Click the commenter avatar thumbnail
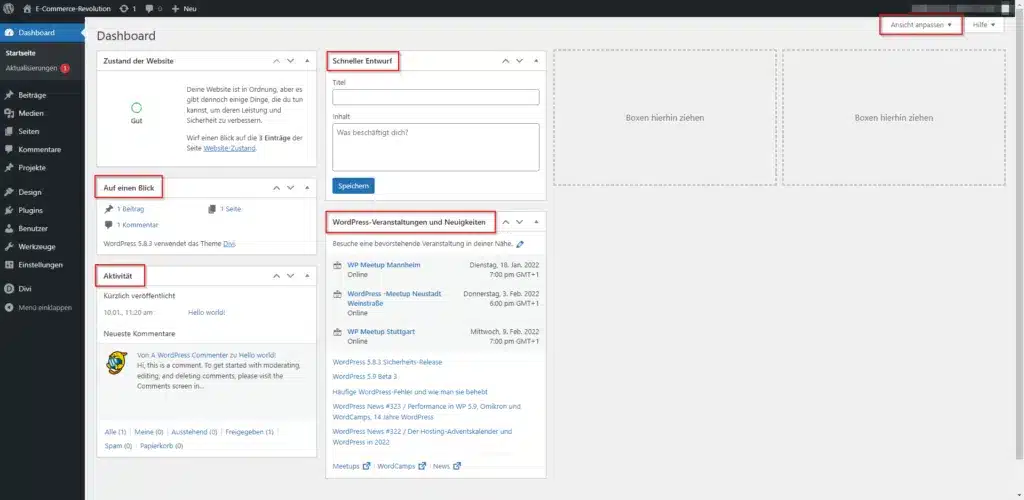The width and height of the screenshot is (1024, 500). [x=117, y=362]
